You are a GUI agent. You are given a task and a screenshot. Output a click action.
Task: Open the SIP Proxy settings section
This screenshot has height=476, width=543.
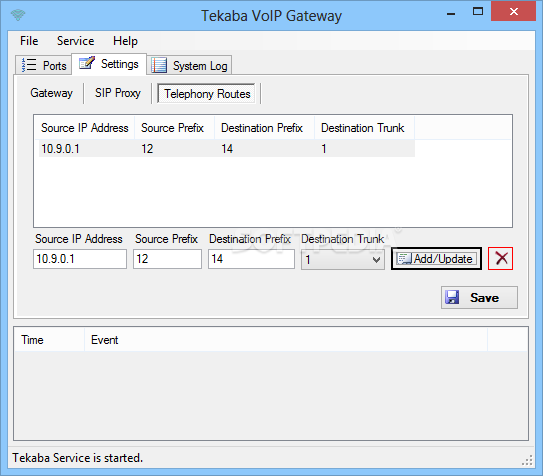pyautogui.click(x=118, y=93)
